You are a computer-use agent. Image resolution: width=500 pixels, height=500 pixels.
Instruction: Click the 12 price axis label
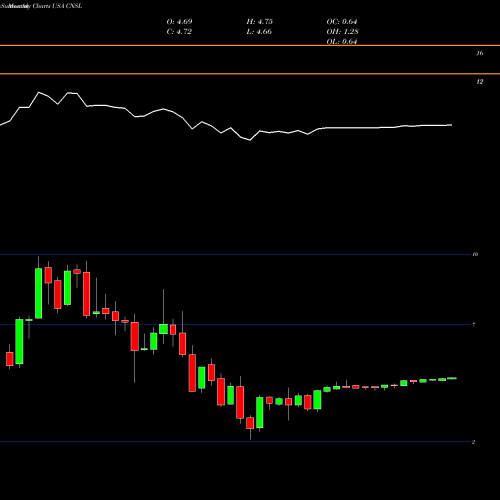(480, 82)
